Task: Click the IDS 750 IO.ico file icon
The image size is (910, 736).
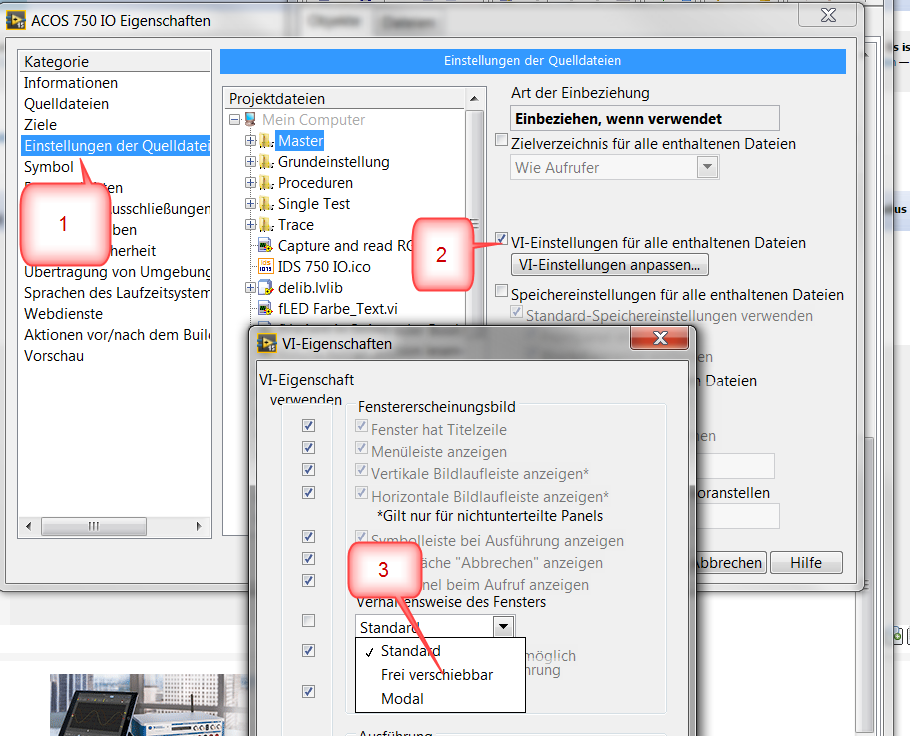Action: pos(265,266)
